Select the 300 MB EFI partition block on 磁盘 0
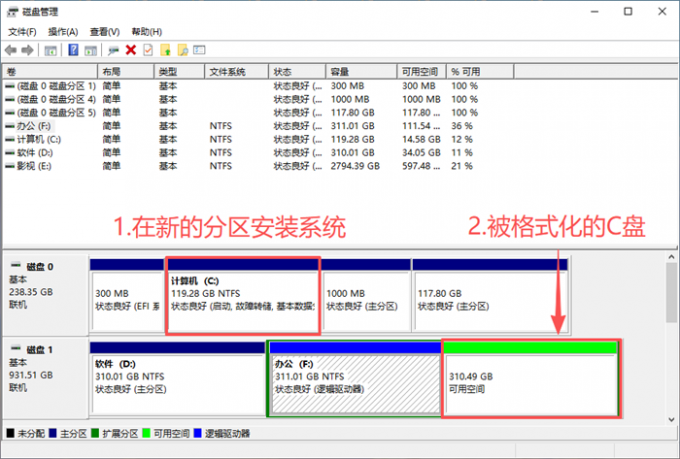This screenshot has height=459, width=680. [x=127, y=295]
